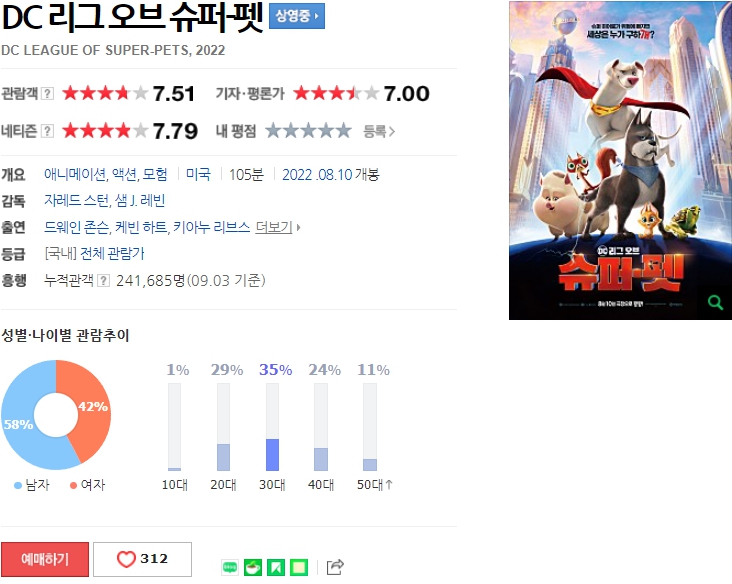The width and height of the screenshot is (732, 584).
Task: Share to Naver Cafe coffee cup icon
Action: coord(253,568)
